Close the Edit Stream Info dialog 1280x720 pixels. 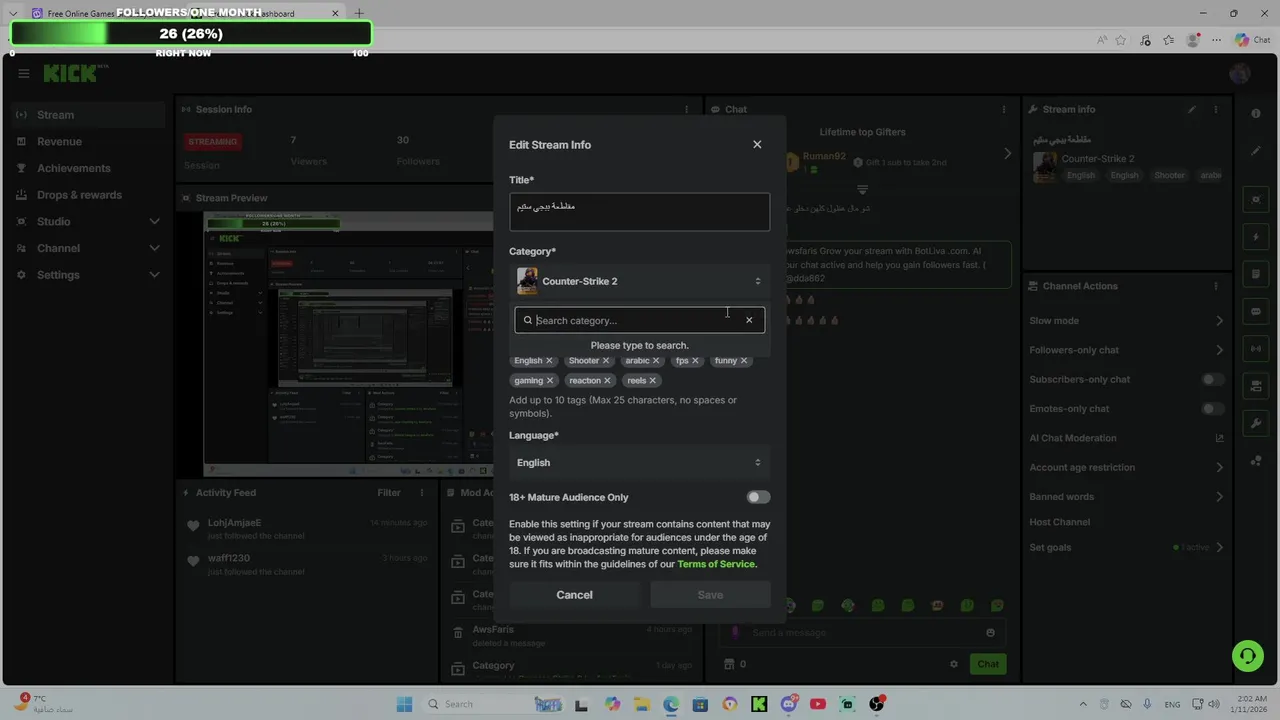click(757, 144)
